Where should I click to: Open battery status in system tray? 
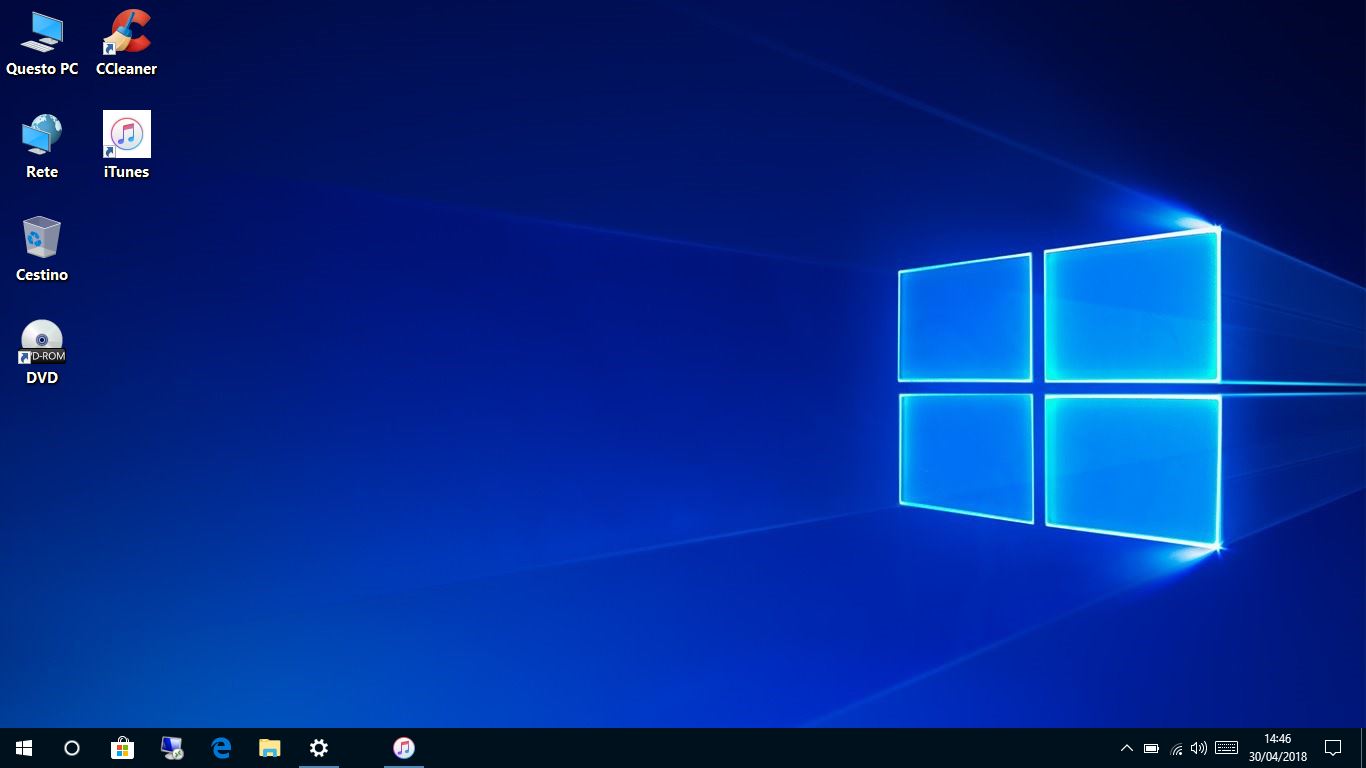[1151, 748]
